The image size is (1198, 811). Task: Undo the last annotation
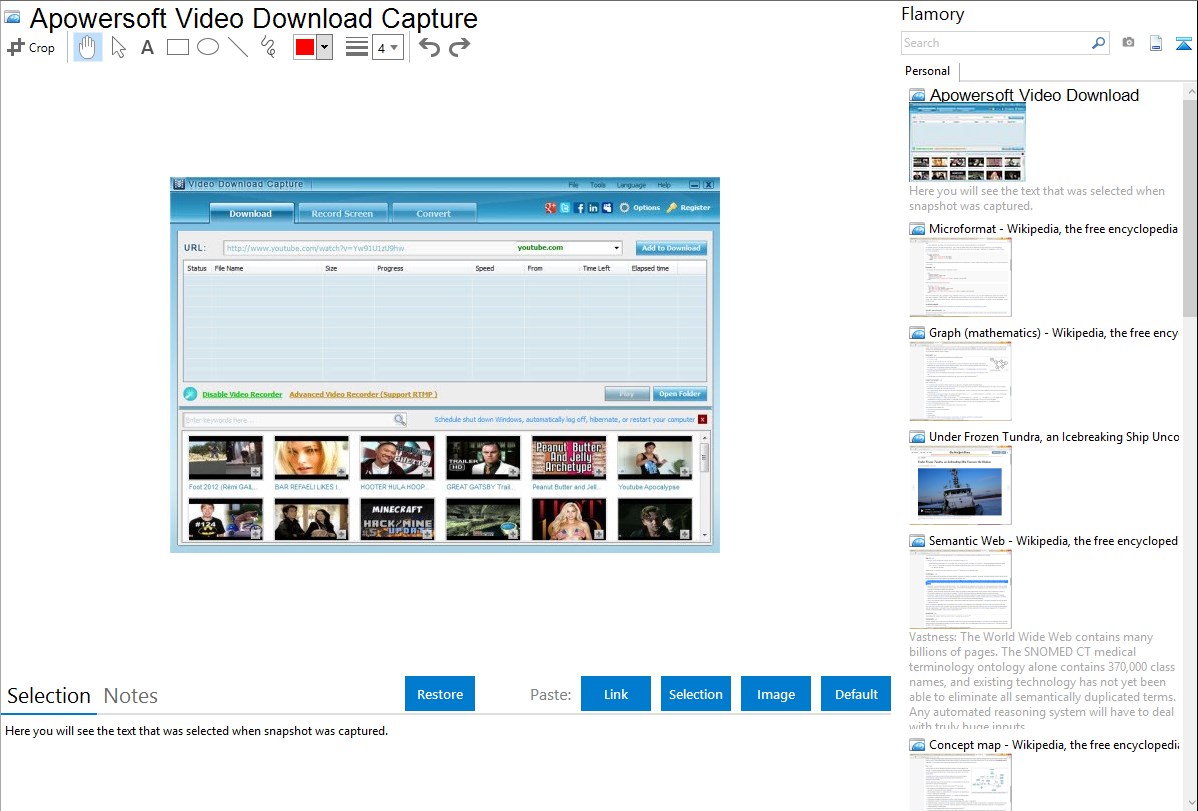429,47
